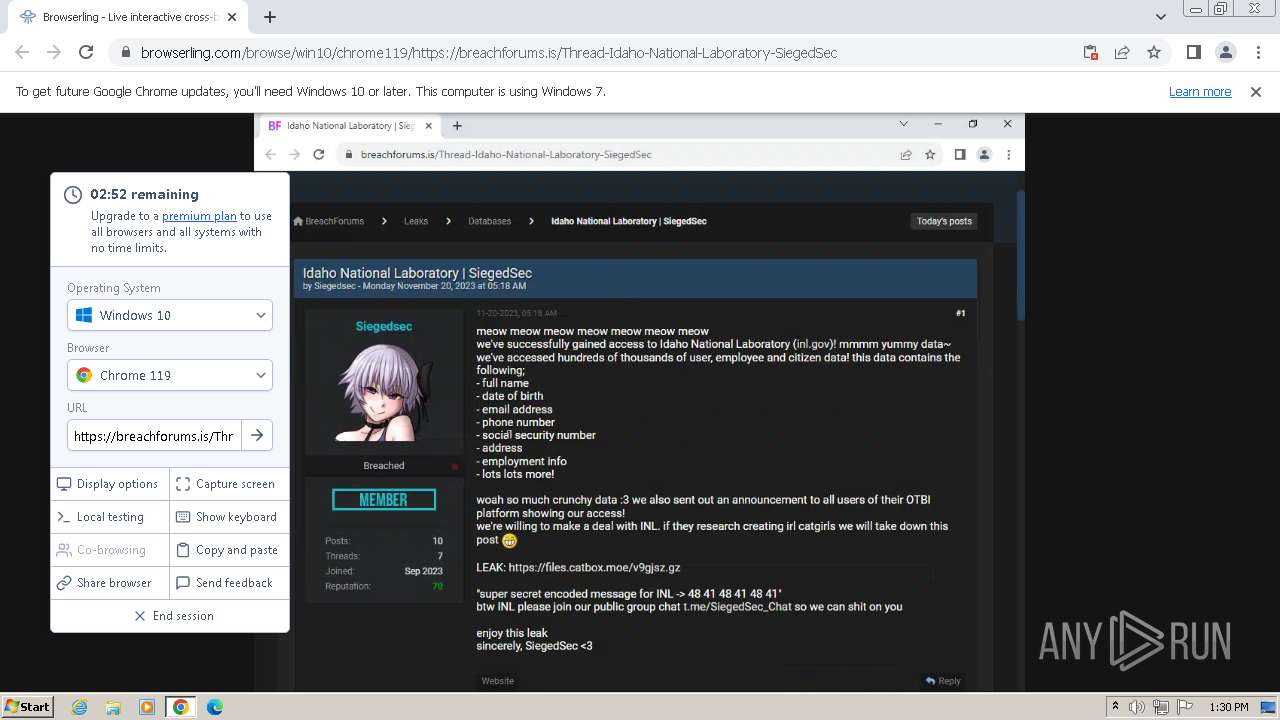
Task: Reload page in inner Chrome window
Action: tap(318, 155)
